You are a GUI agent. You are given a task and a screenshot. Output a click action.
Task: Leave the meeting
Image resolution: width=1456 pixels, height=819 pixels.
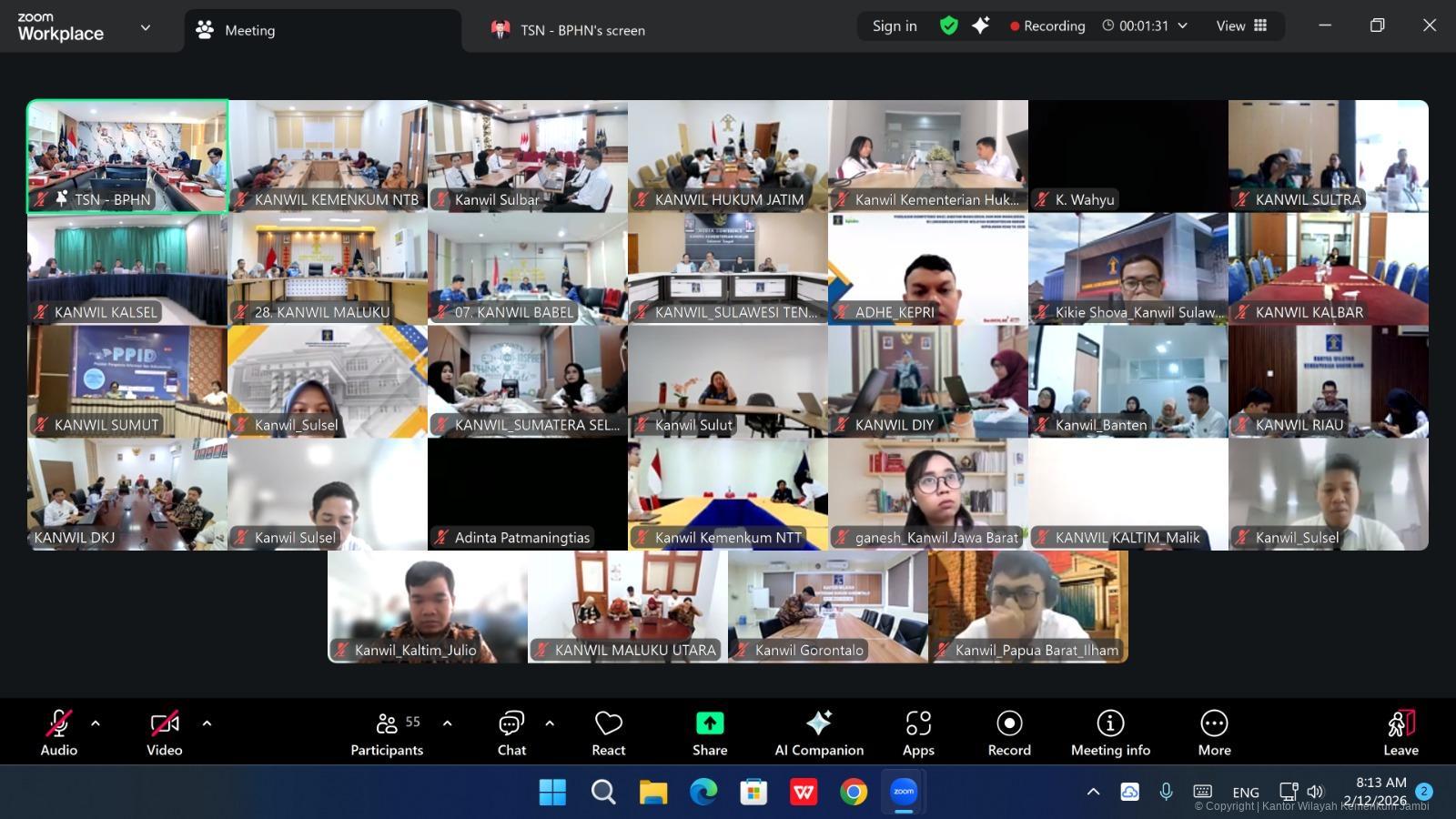pyautogui.click(x=1400, y=732)
